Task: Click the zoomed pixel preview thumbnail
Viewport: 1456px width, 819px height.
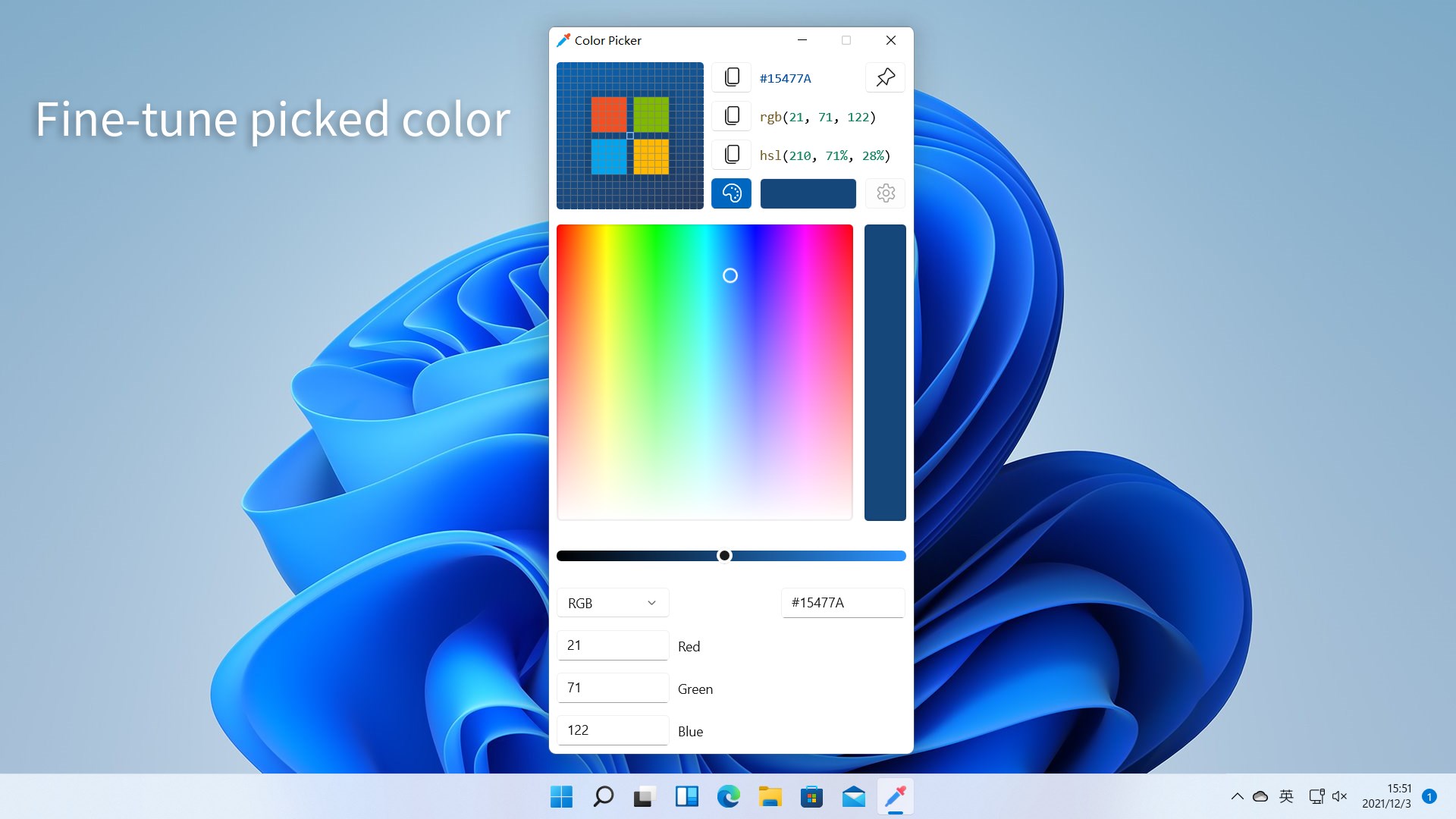Action: pyautogui.click(x=630, y=136)
